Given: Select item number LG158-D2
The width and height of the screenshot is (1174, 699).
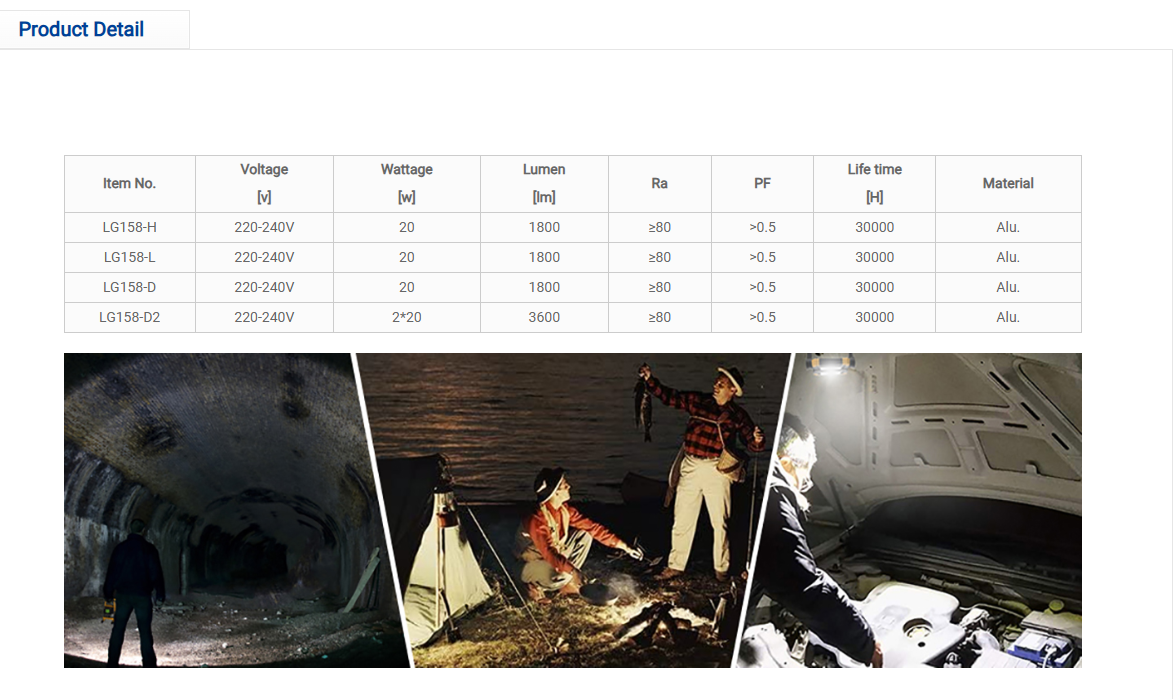Looking at the screenshot, I should click(x=130, y=317).
